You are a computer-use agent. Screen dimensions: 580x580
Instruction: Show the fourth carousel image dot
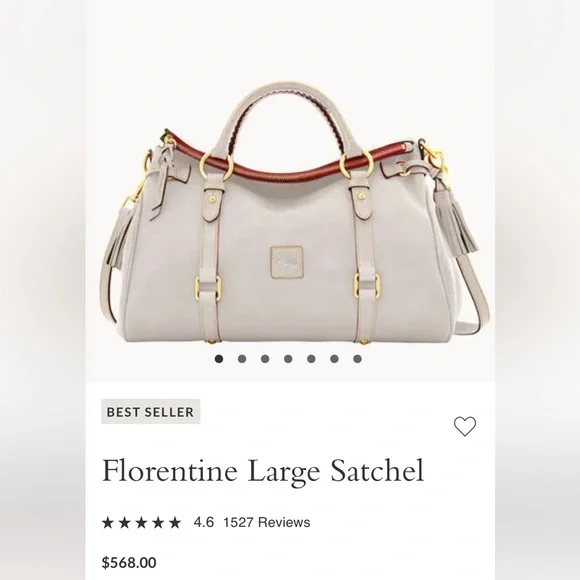288,359
